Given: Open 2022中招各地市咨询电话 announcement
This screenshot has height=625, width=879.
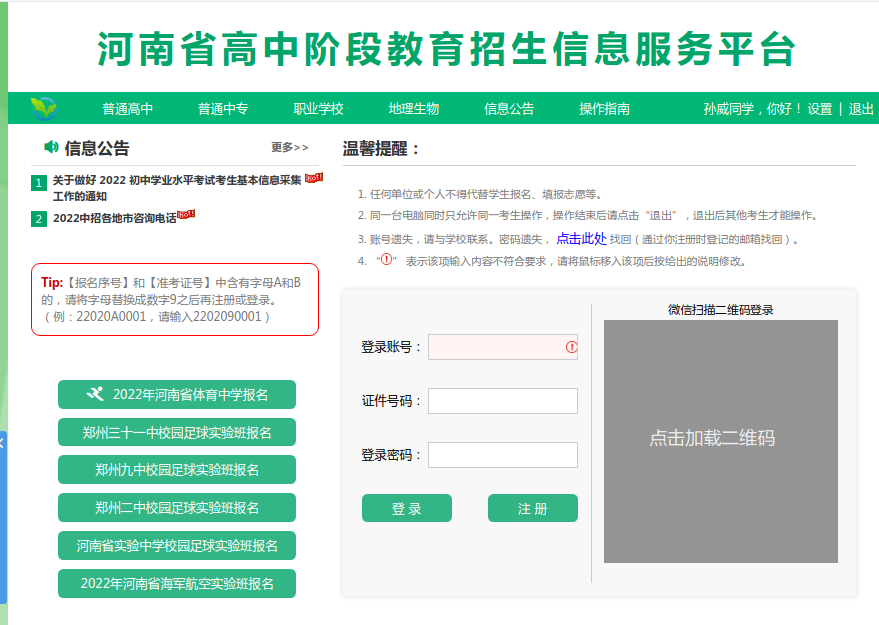Looking at the screenshot, I should coord(114,218).
